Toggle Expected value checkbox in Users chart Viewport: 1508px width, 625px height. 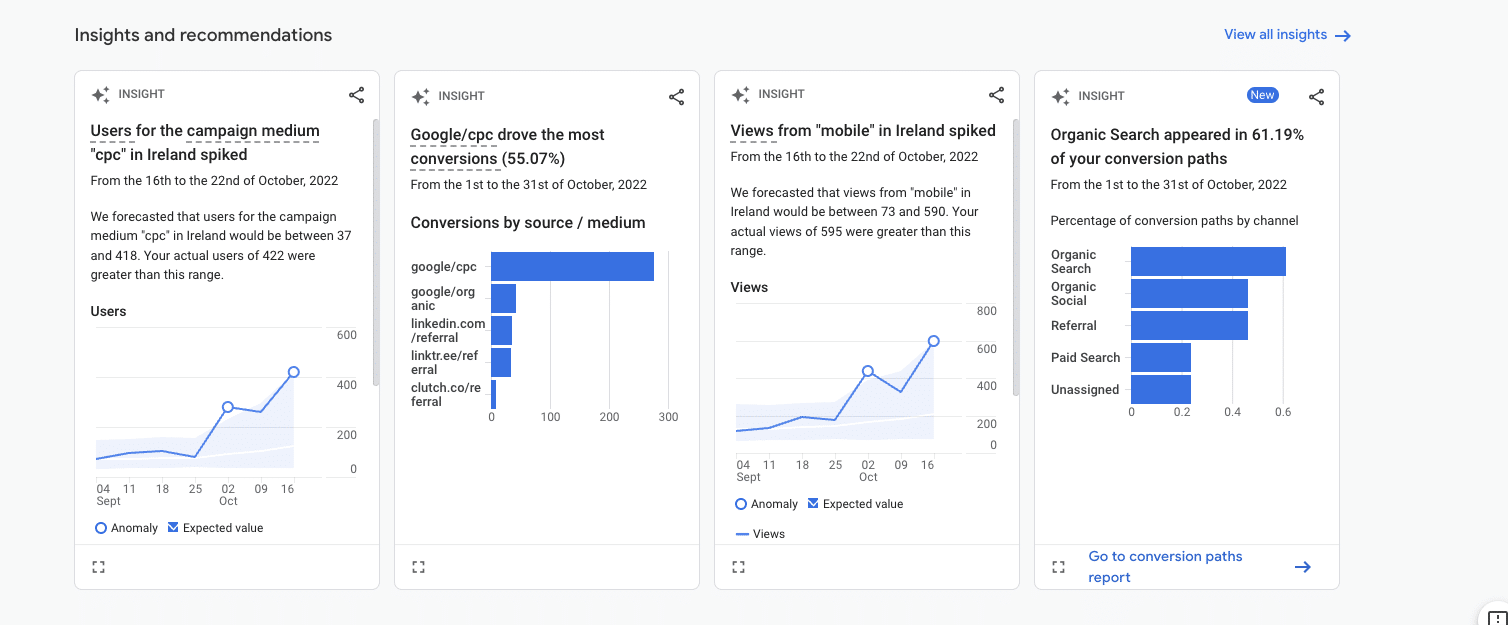click(x=173, y=527)
